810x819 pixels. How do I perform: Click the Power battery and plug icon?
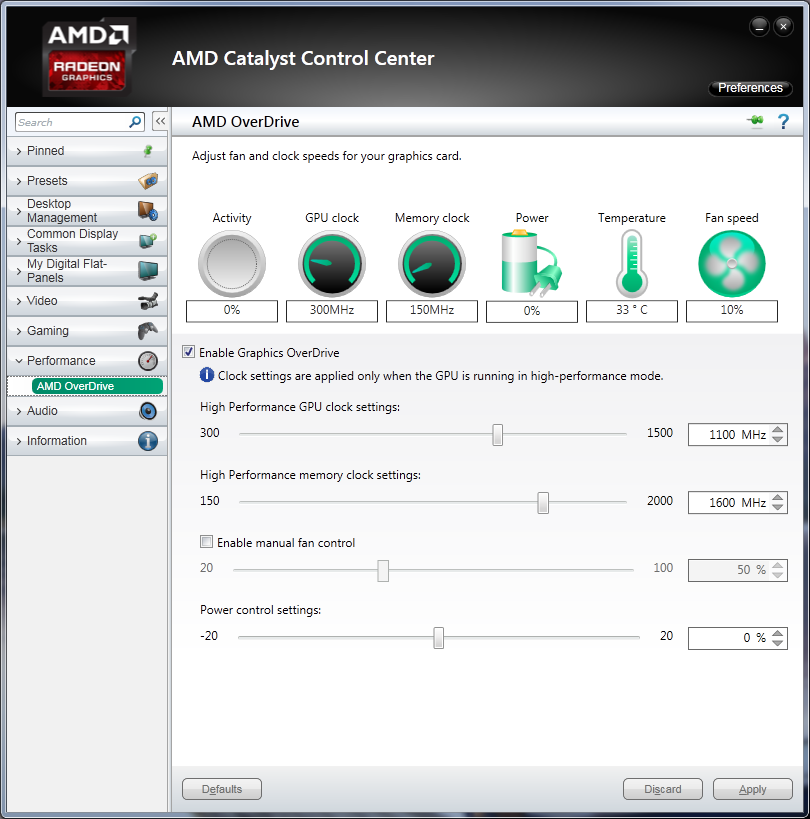coord(532,263)
